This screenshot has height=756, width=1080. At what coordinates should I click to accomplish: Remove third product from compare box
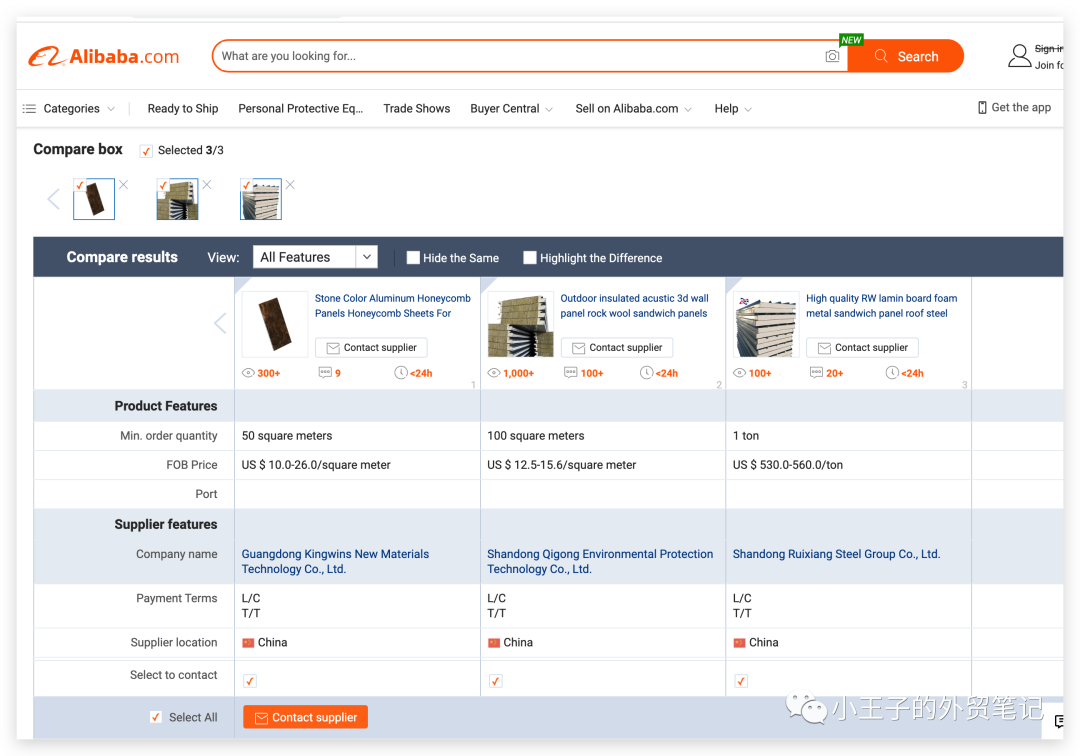coord(290,185)
